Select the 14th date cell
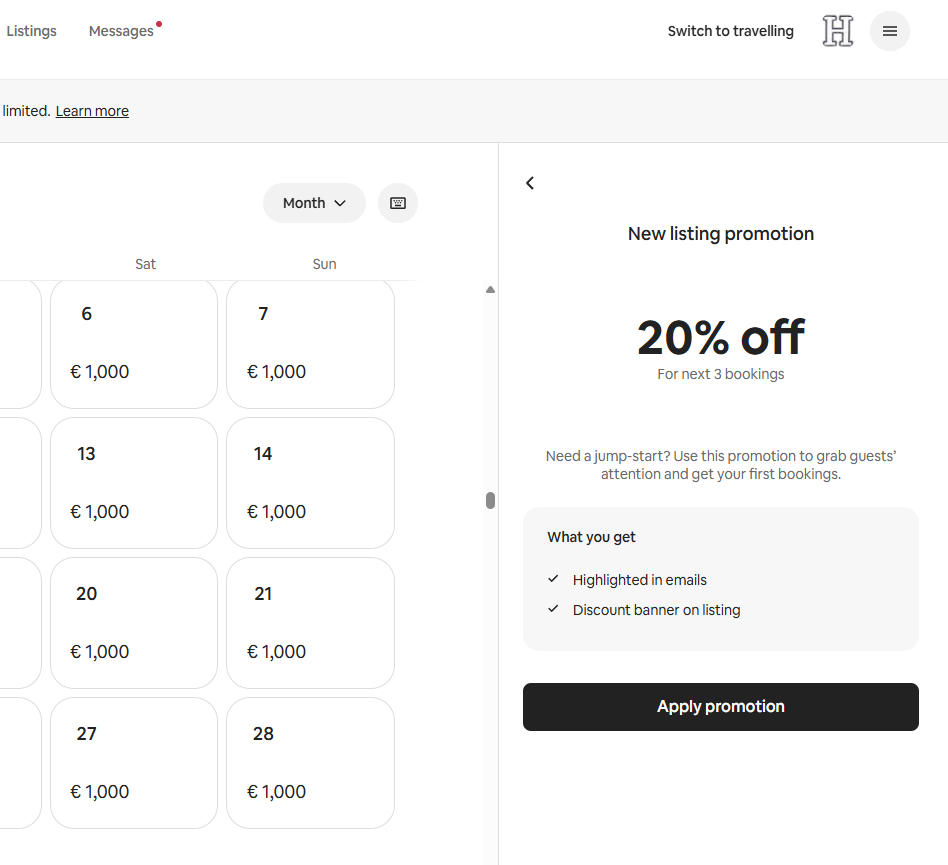The height and width of the screenshot is (865, 948). click(x=310, y=483)
